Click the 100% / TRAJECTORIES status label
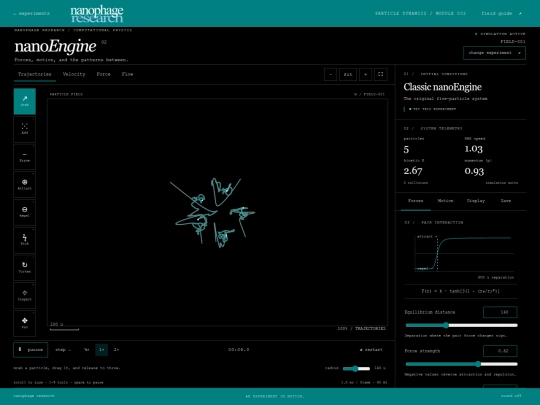The width and height of the screenshot is (540, 405). point(361,329)
